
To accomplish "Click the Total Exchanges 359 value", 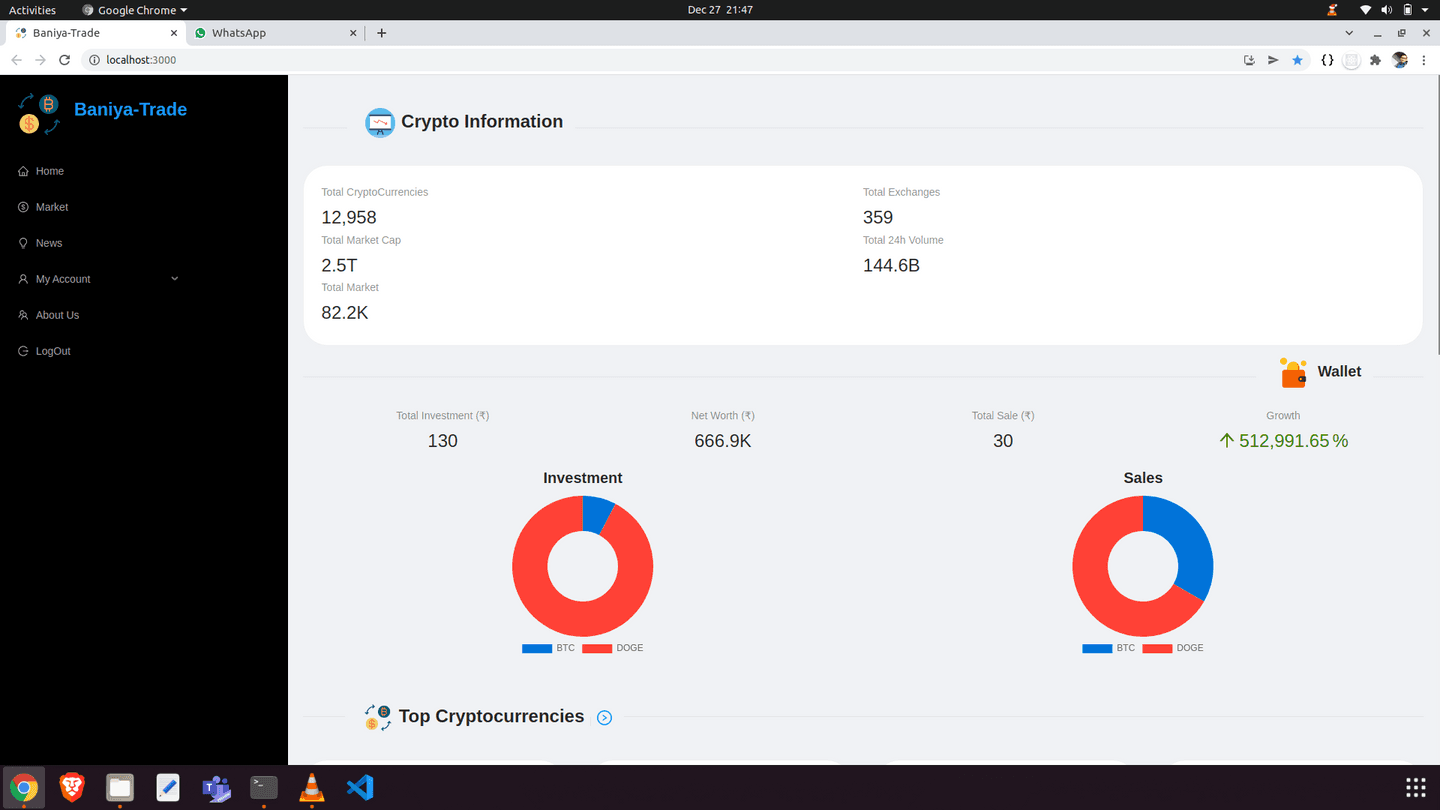I will click(878, 218).
